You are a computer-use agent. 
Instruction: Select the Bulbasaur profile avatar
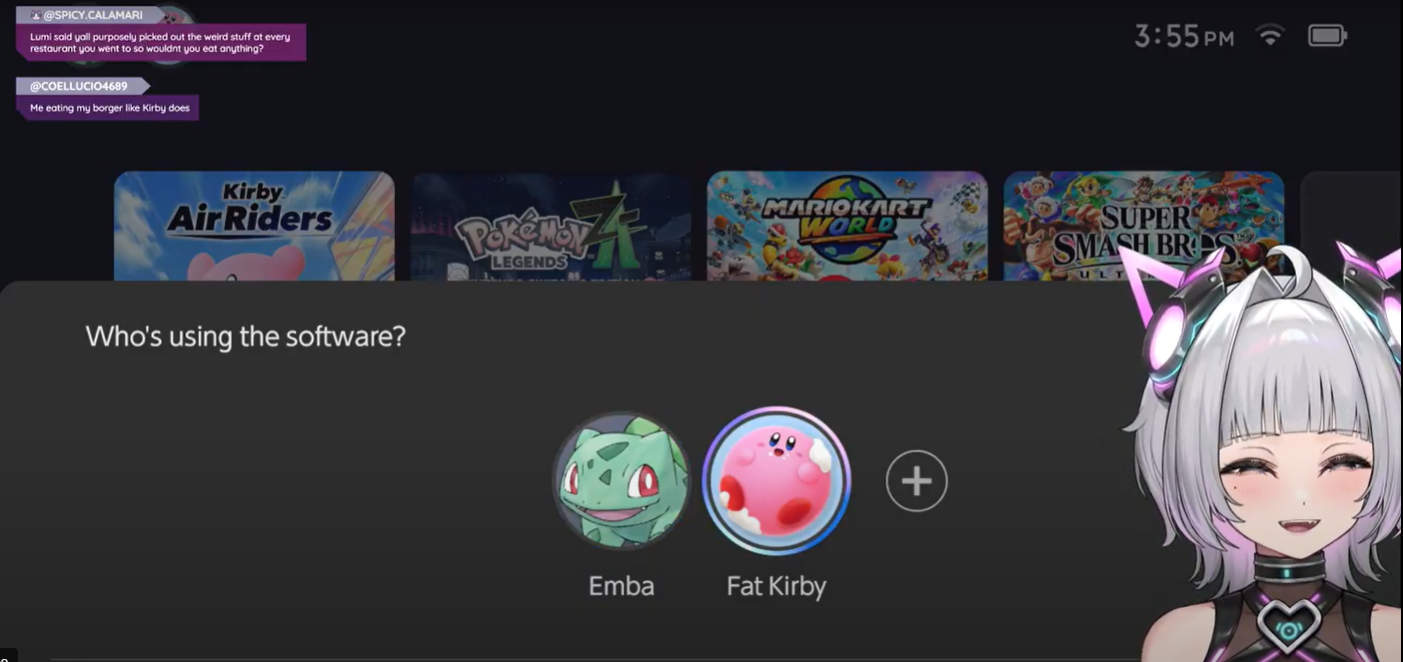[622, 481]
